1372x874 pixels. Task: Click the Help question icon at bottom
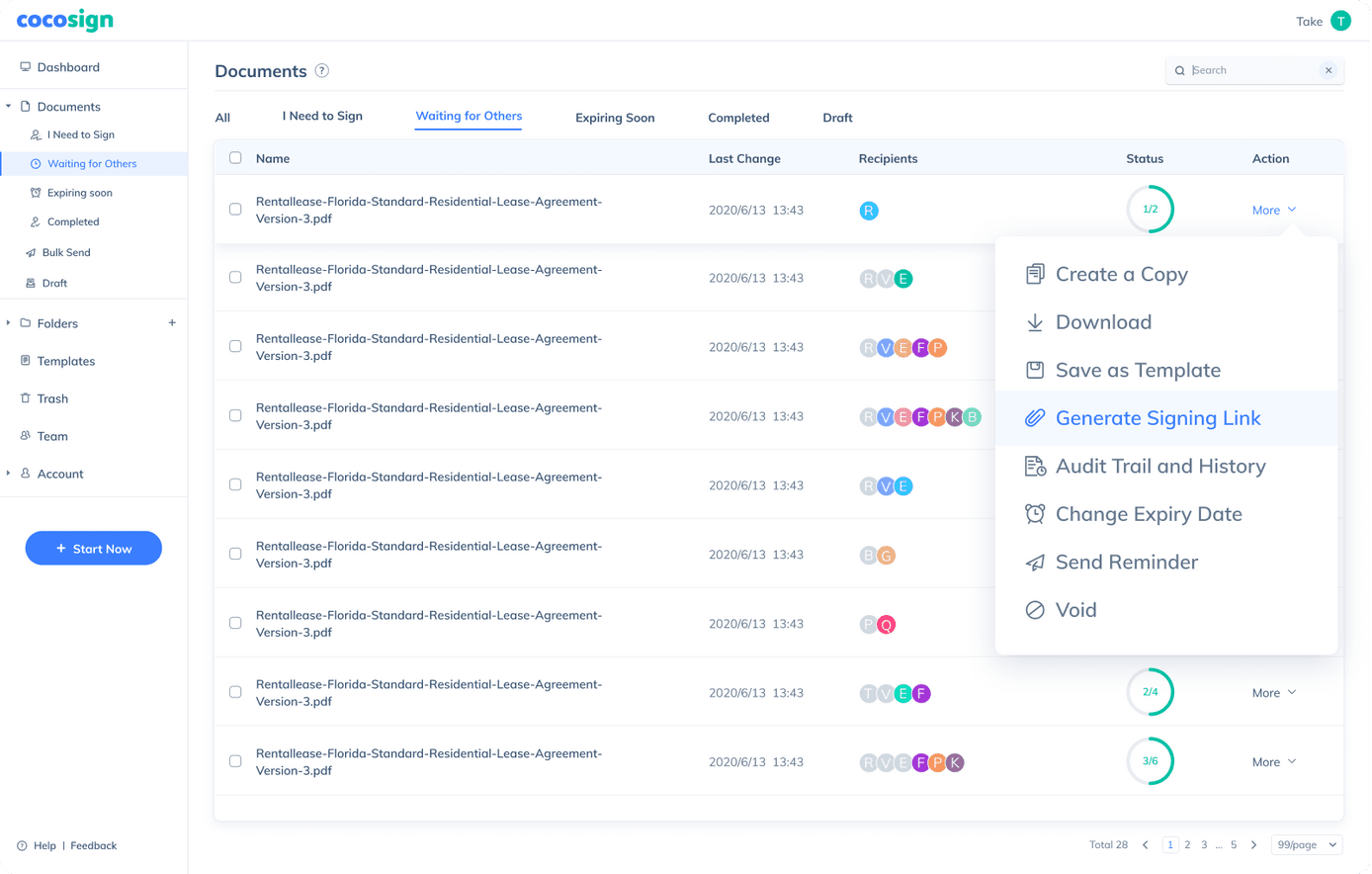[x=22, y=846]
